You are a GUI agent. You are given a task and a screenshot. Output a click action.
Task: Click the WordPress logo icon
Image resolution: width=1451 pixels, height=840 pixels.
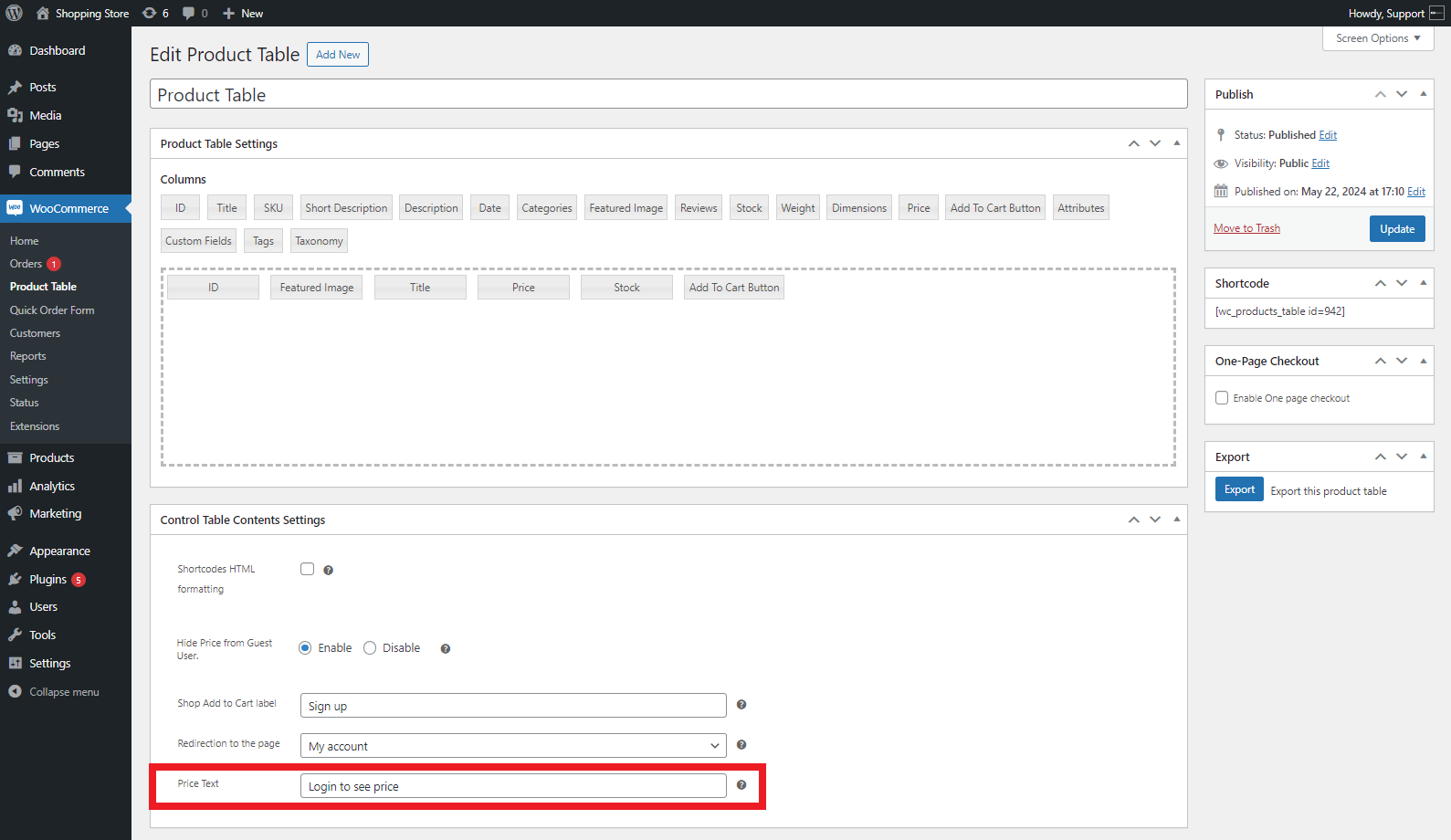[x=15, y=13]
